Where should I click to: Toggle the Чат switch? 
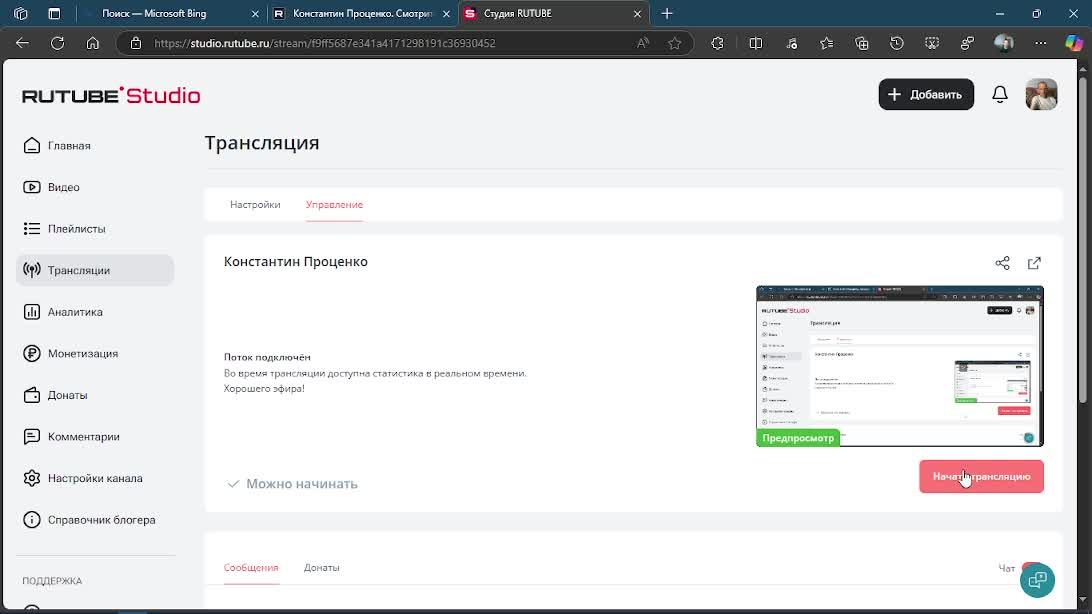click(x=1031, y=568)
